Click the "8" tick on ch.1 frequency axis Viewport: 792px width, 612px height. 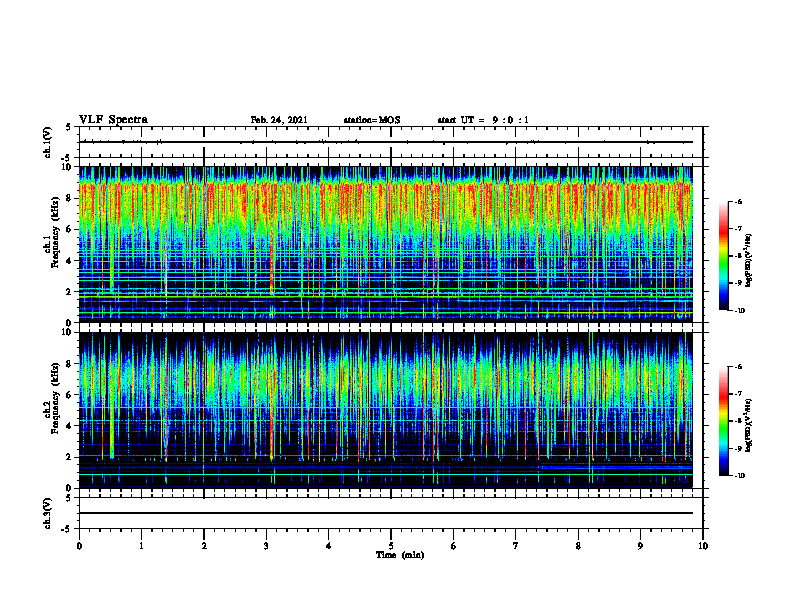tap(70, 198)
